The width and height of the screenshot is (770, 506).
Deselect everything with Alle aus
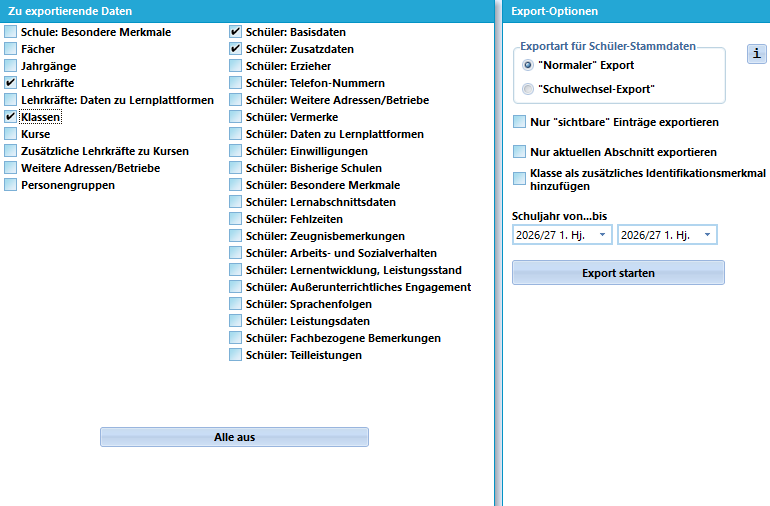tap(234, 437)
